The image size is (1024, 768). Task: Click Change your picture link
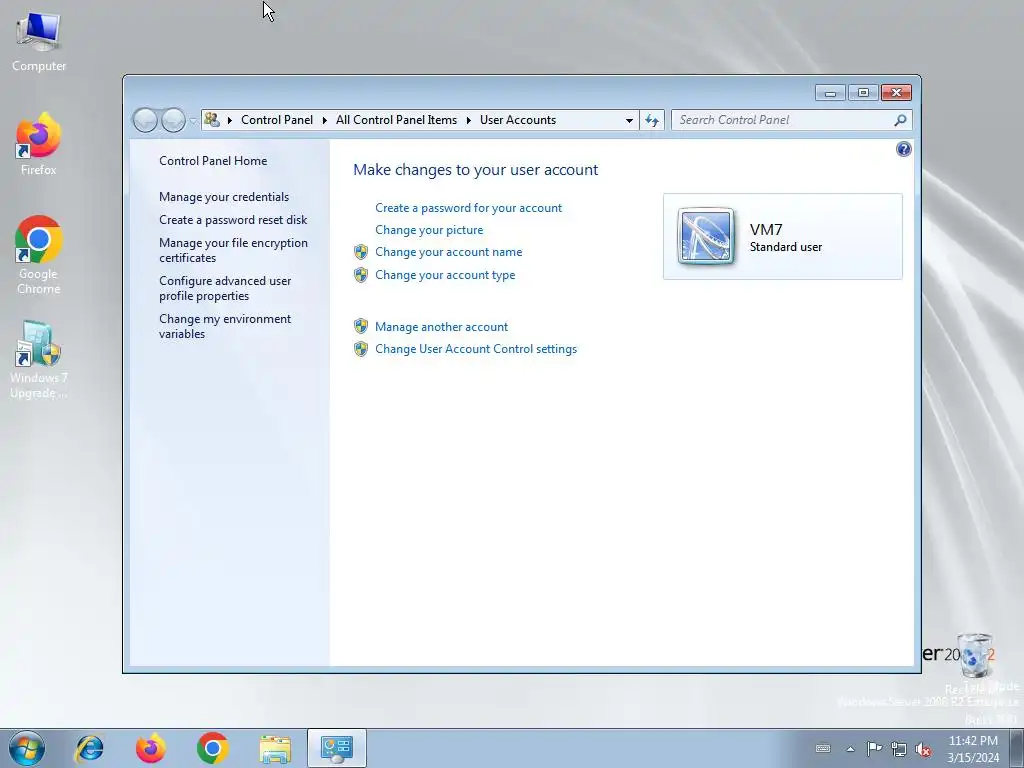pos(429,230)
